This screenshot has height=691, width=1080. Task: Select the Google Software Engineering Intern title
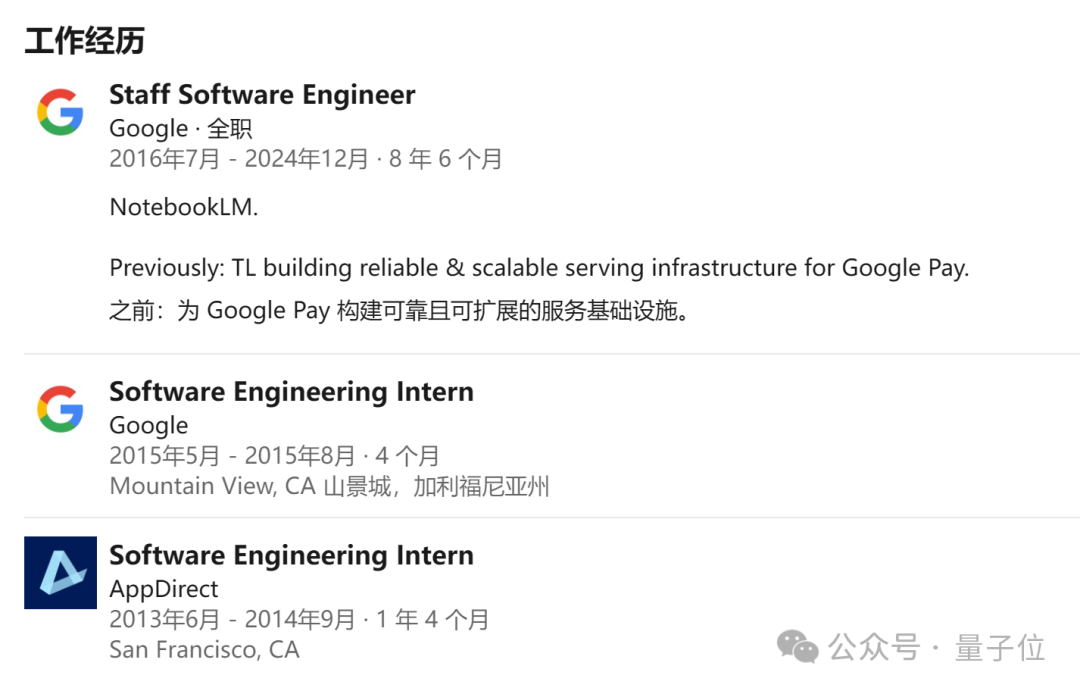291,392
